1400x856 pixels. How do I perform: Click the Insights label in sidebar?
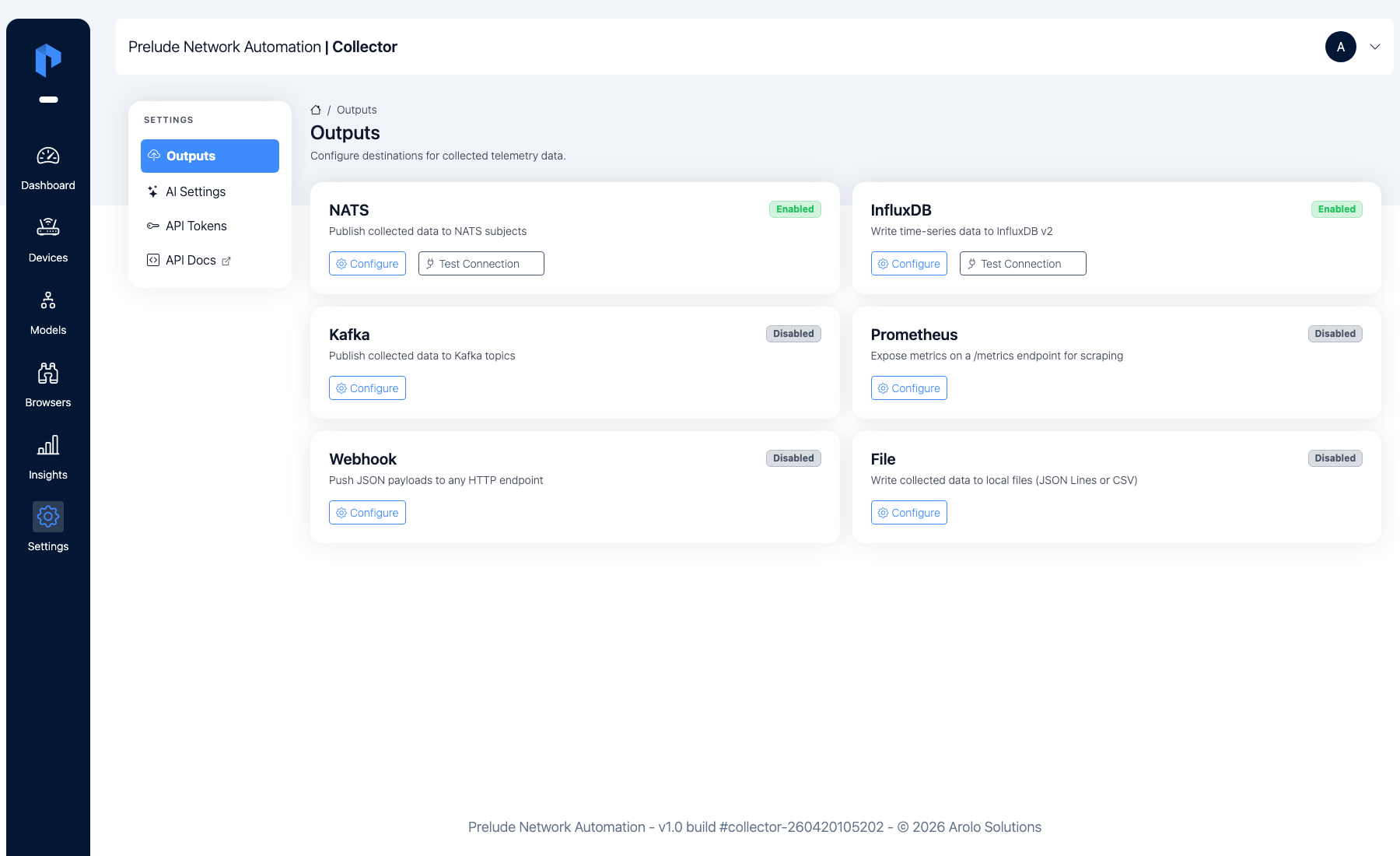[48, 475]
